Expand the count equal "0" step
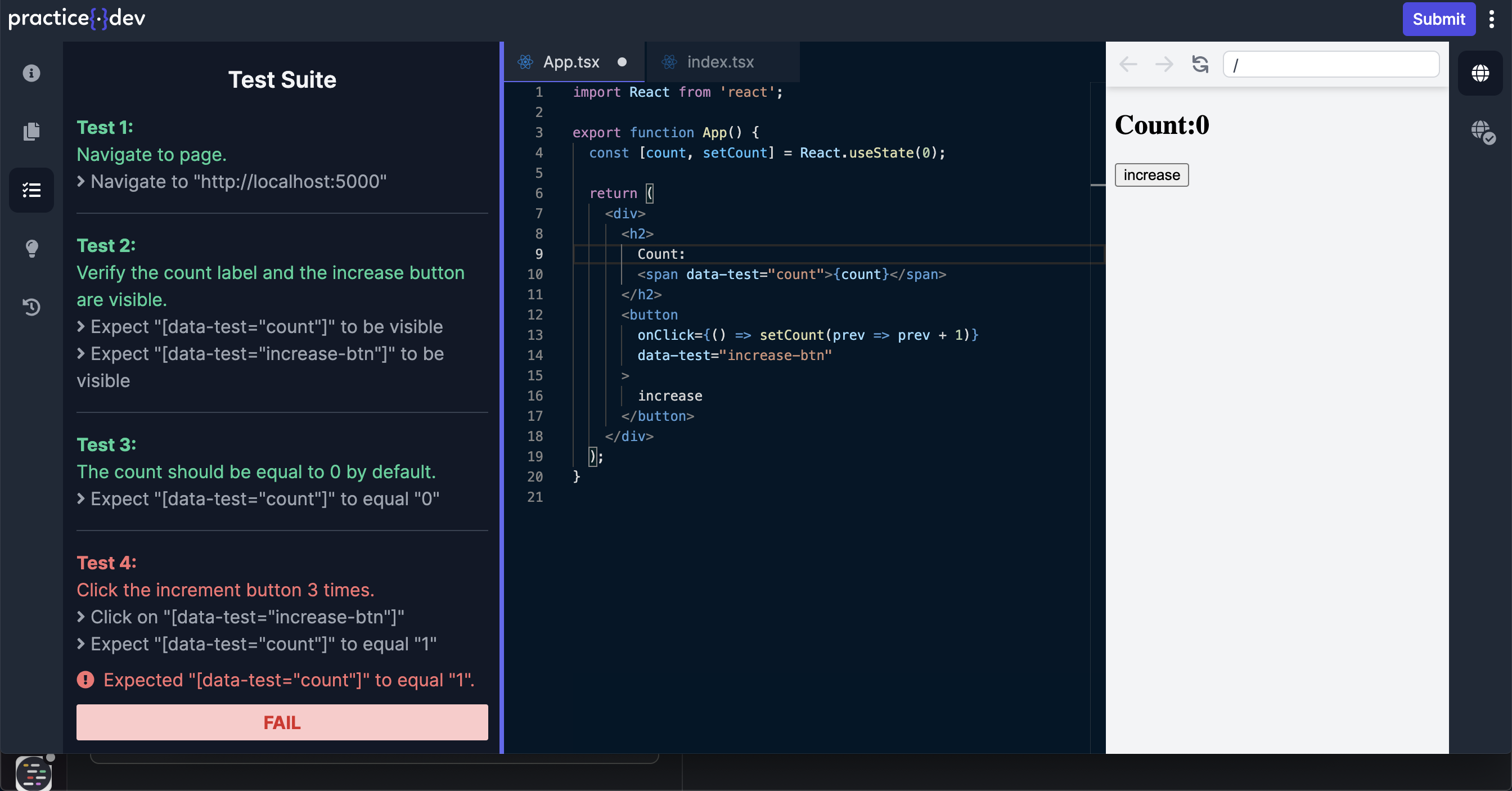The image size is (1512, 791). pyautogui.click(x=258, y=498)
